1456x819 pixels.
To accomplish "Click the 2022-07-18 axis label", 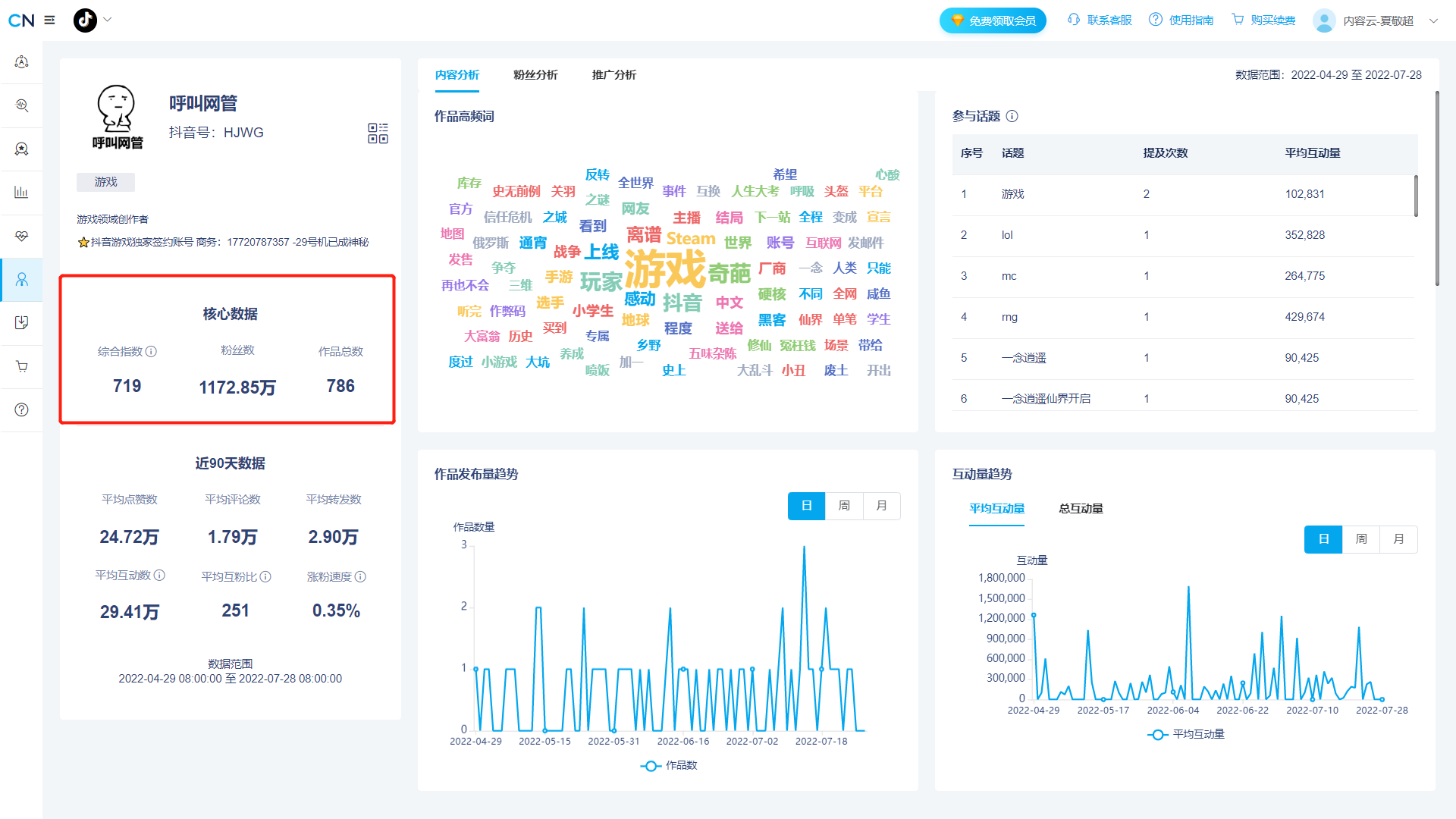I will (821, 742).
